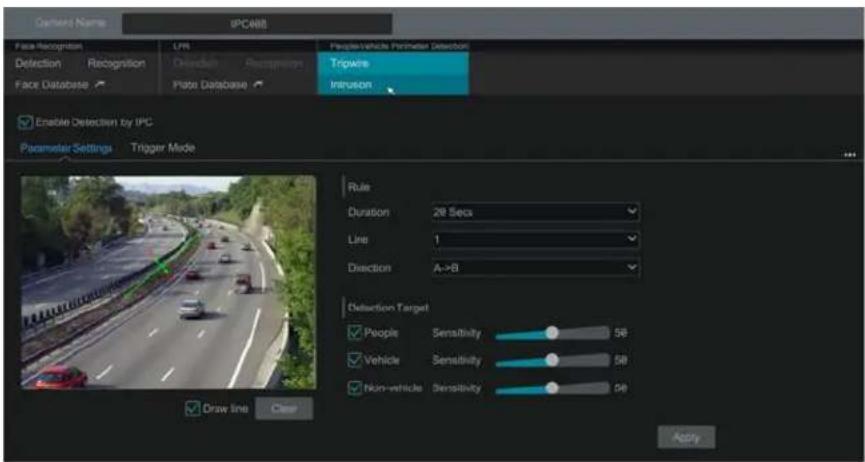Open the camera name selector field
865x462 pixels.
[x=257, y=24]
